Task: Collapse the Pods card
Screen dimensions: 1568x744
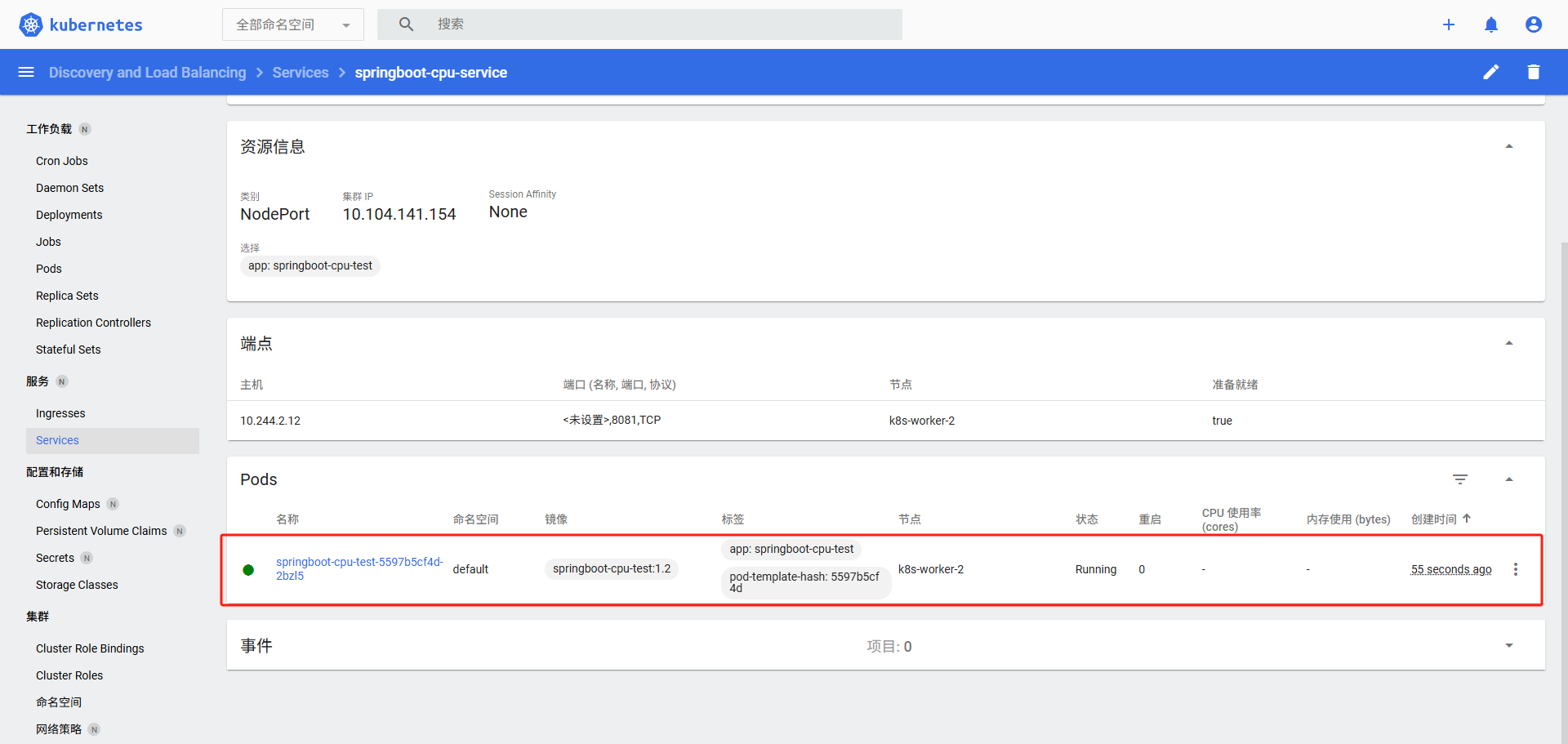Action: pyautogui.click(x=1509, y=479)
